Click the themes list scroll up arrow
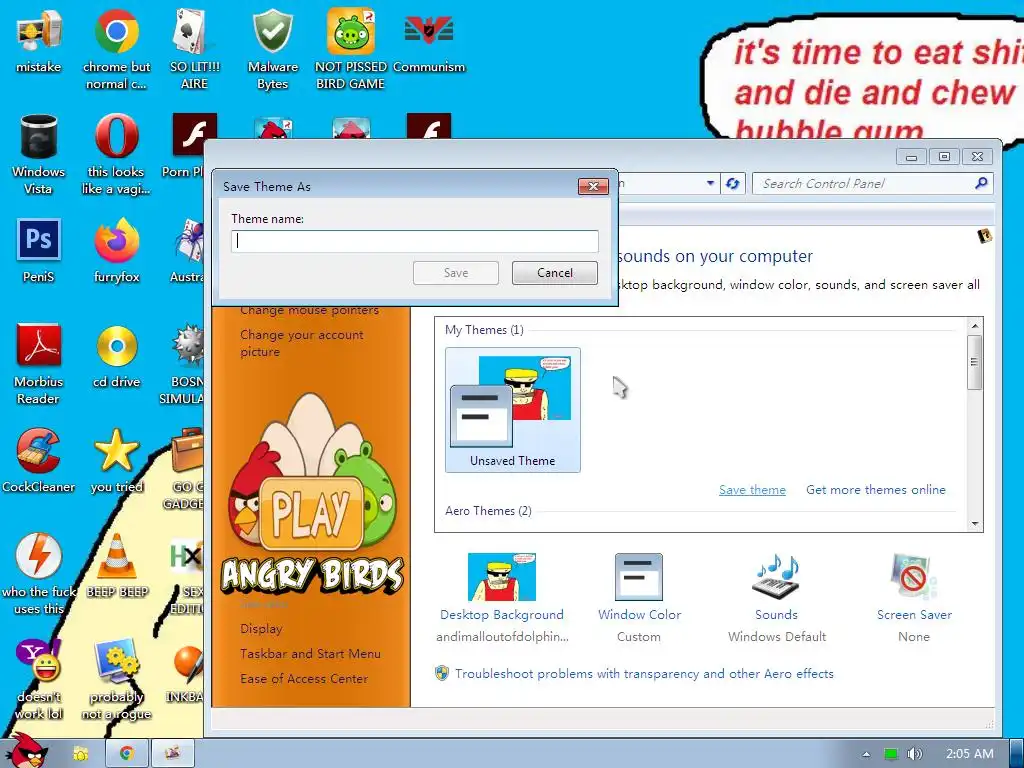The image size is (1024, 768). 974,326
